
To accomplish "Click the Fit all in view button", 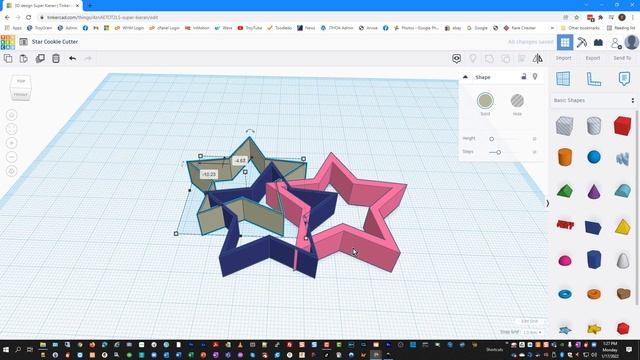I will [11, 129].
